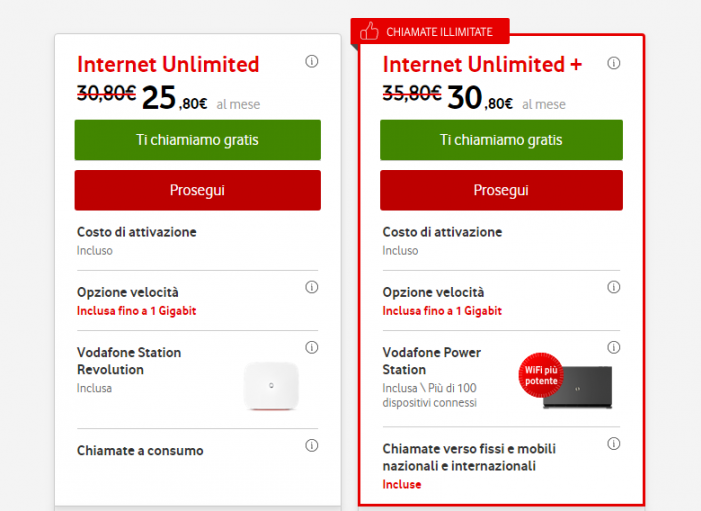Screen dimensions: 701x511
Task: Click info icon for Vodafone Power Station
Action: [614, 347]
